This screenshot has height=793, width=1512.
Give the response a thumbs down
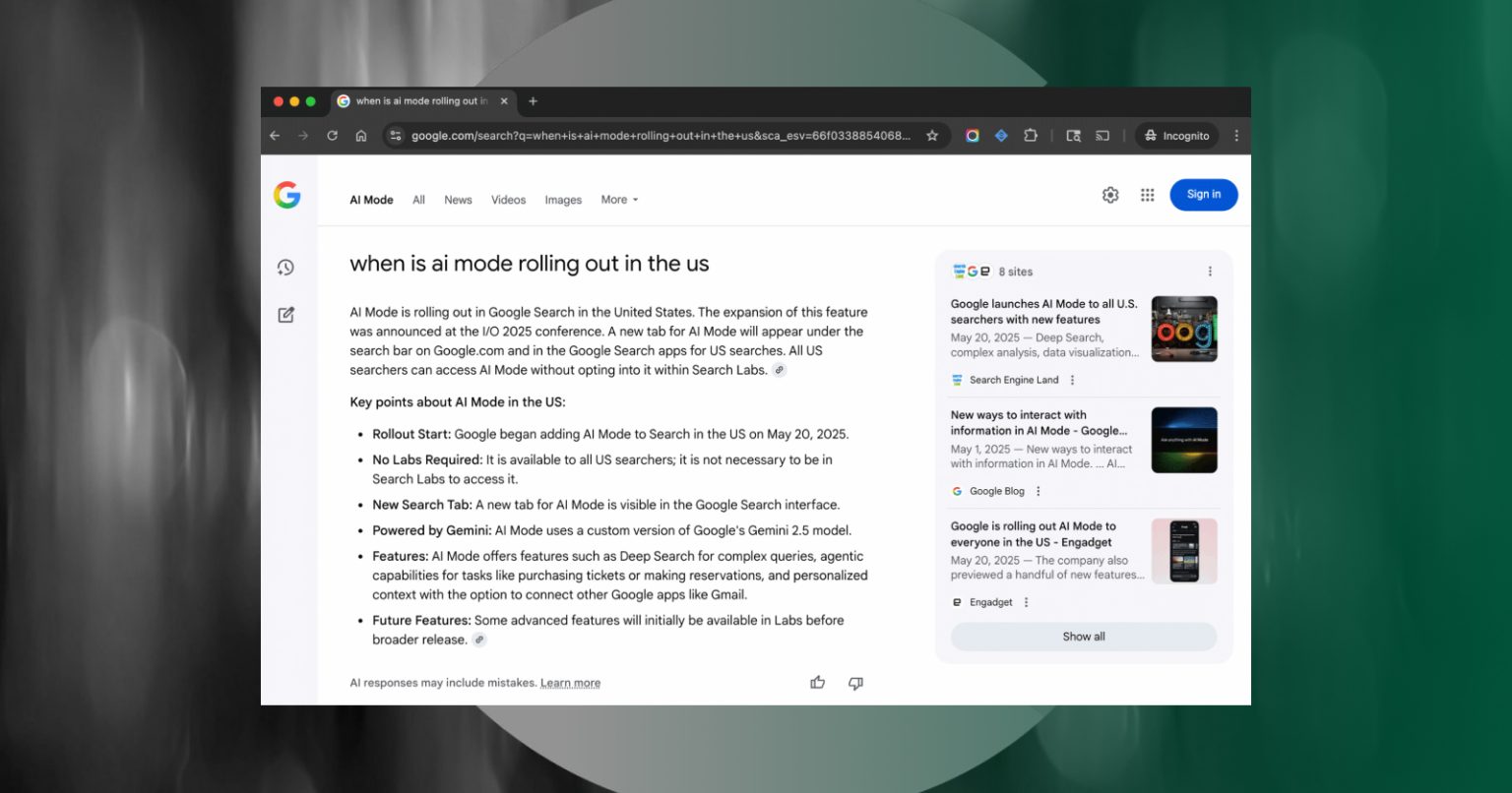coord(855,683)
